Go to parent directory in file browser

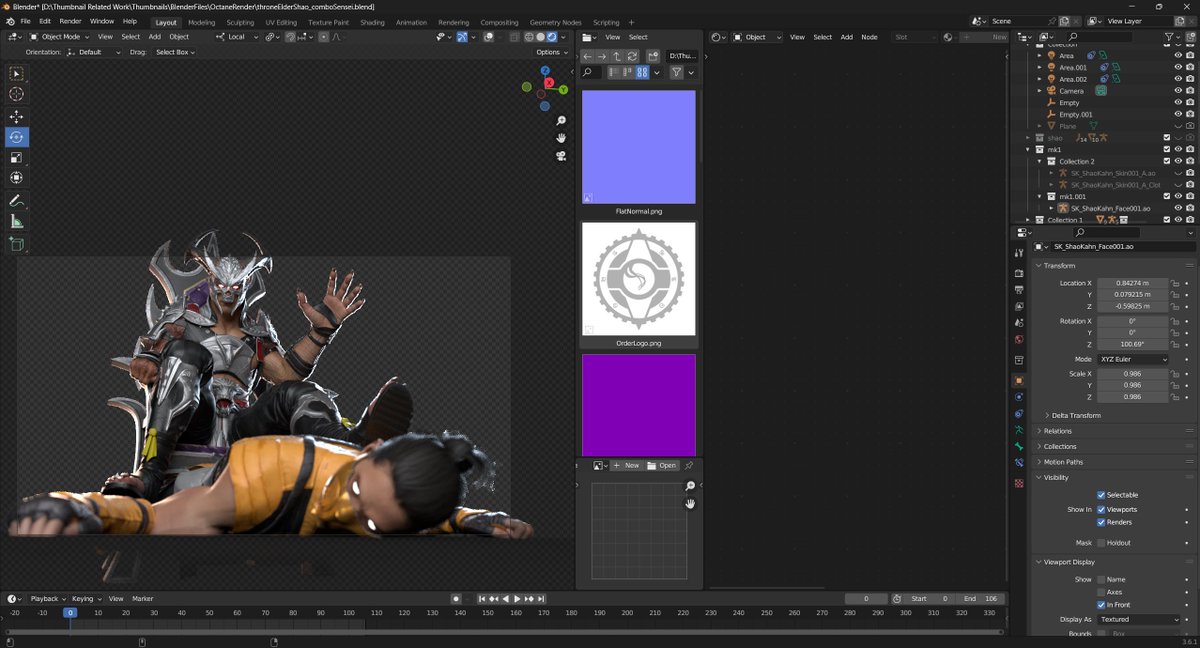[x=617, y=56]
